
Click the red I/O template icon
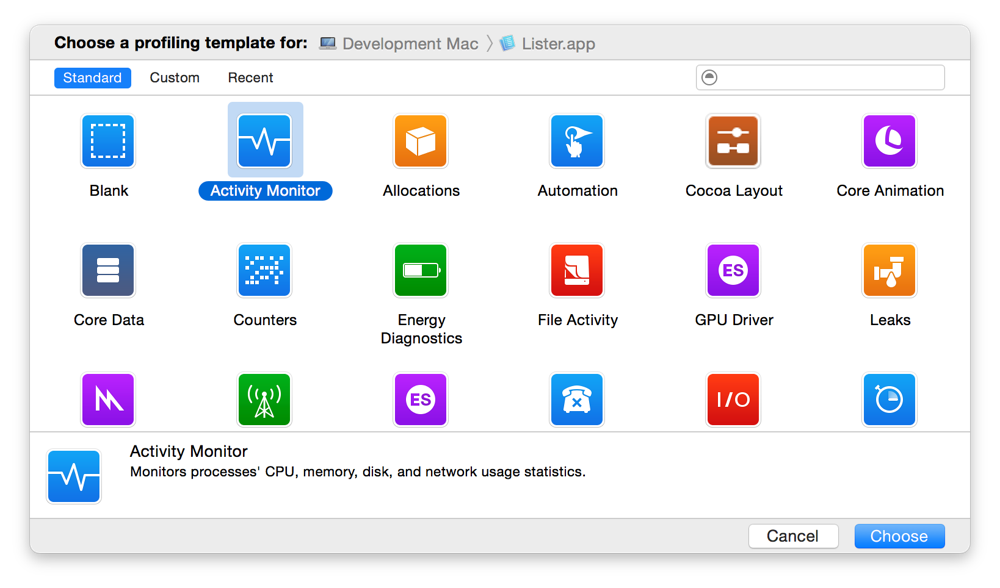[733, 400]
